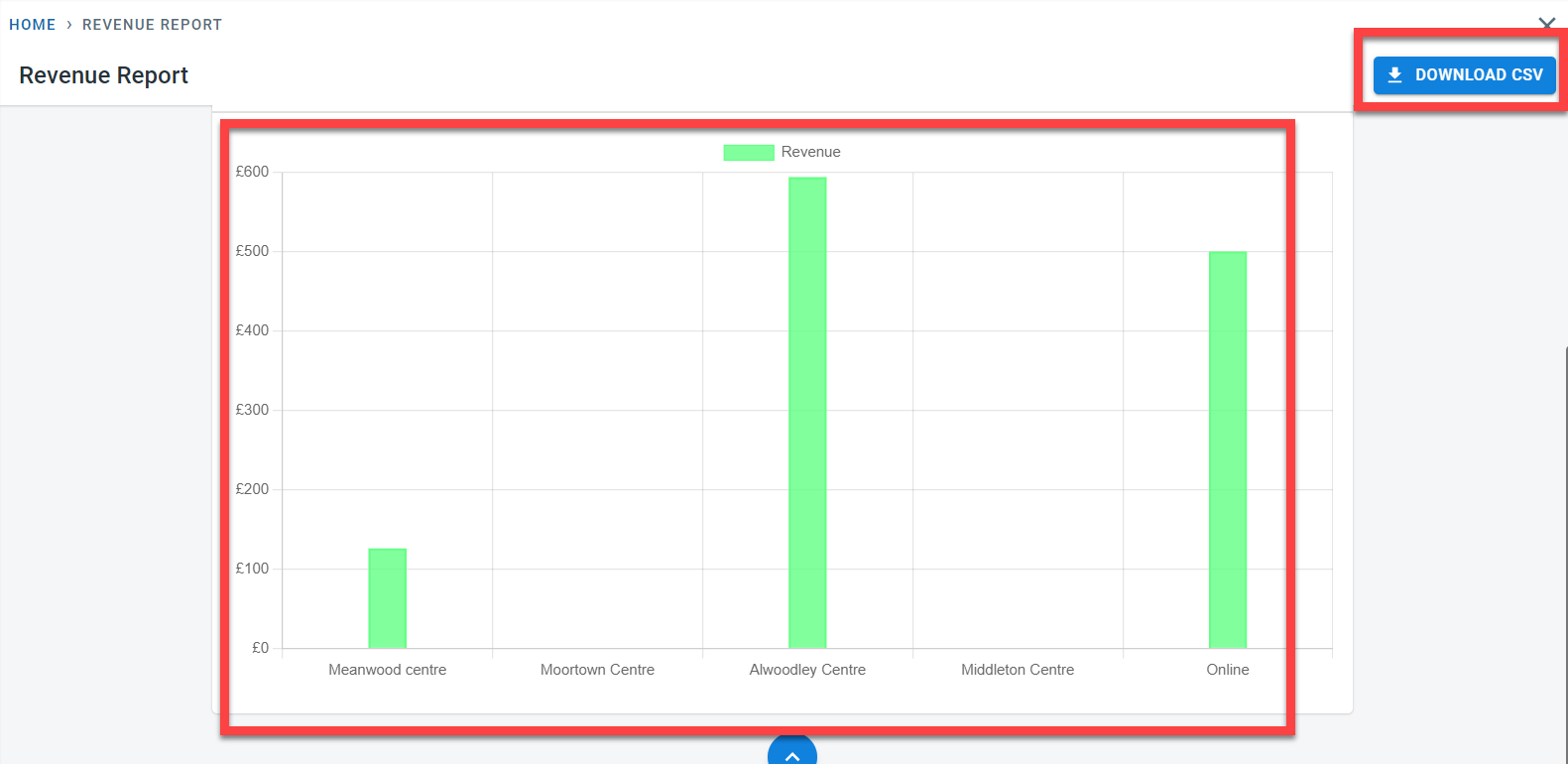Click the Online axis label
Viewport: 1568px width, 764px height.
[x=1227, y=670]
